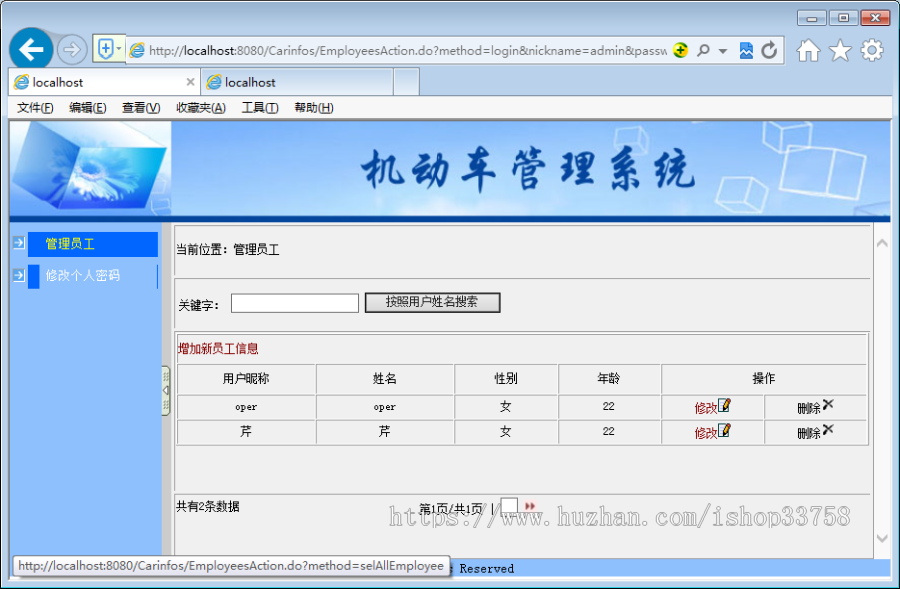Viewport: 900px width, 589px height.
Task: Switch to second localhost tab
Action: 297,82
